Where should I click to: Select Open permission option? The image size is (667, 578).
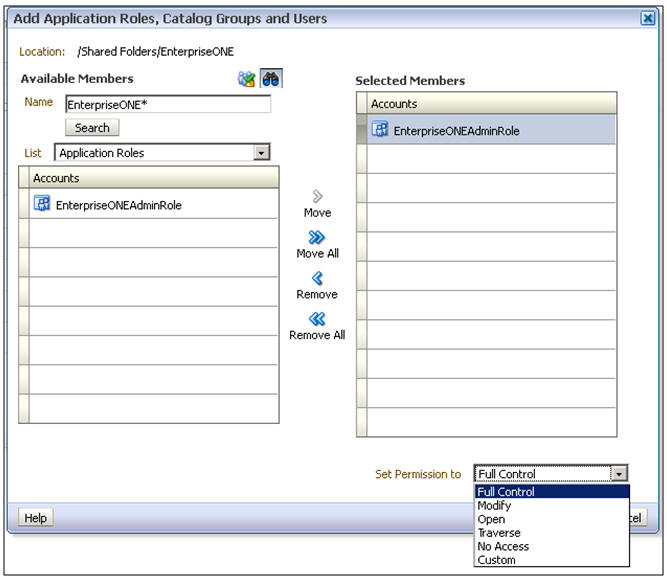(552, 519)
